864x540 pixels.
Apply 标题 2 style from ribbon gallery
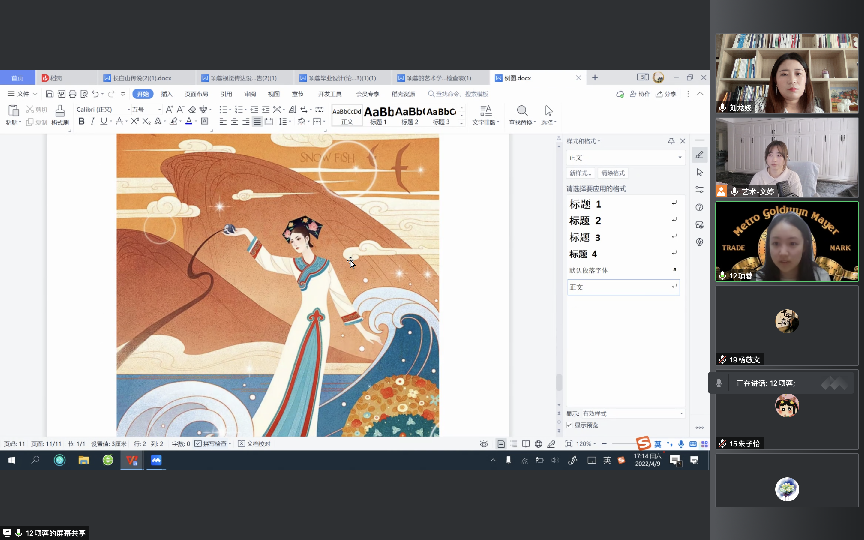tap(410, 115)
